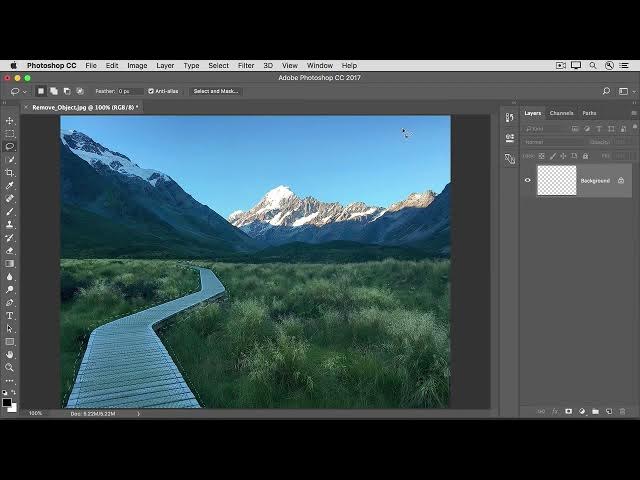Open the Lasso tool preset picker
640x480 pixels.
coord(18,91)
